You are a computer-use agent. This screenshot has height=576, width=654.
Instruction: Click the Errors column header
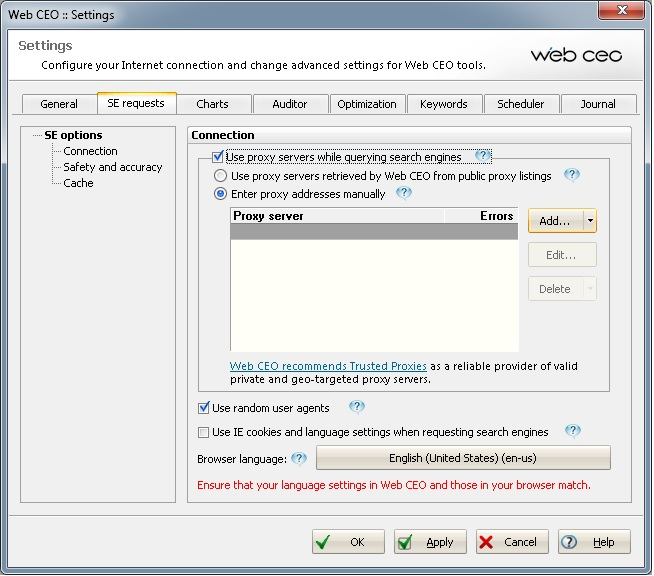pyautogui.click(x=481, y=216)
